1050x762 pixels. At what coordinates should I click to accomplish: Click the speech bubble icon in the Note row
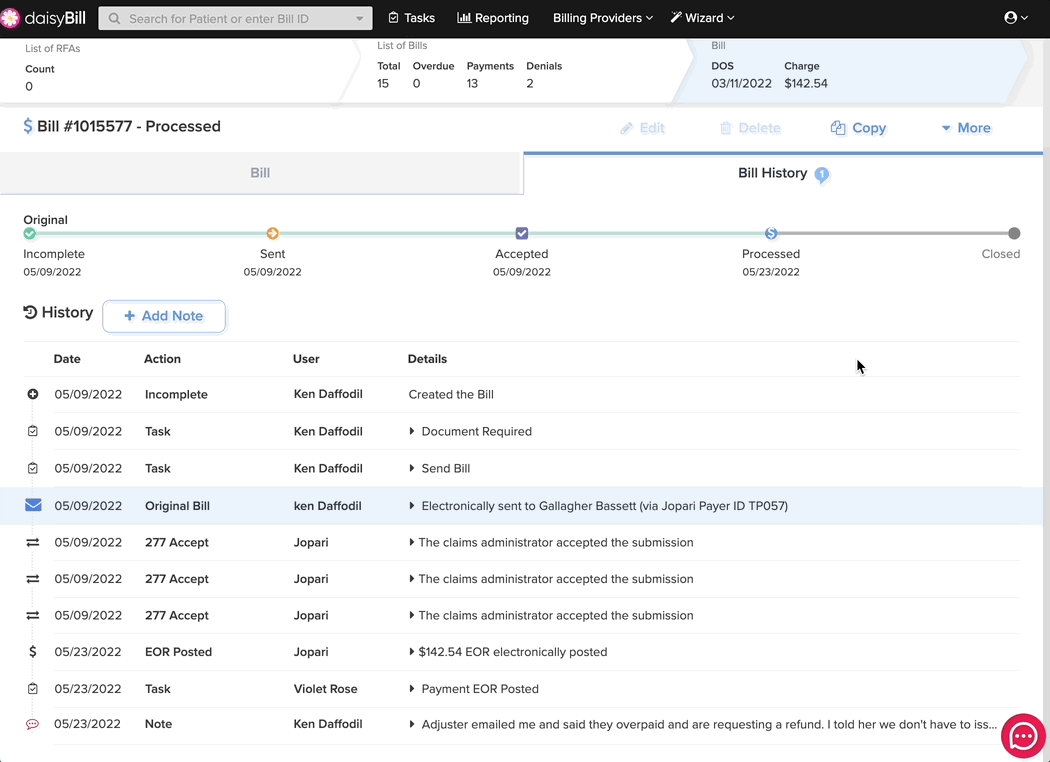(x=32, y=724)
